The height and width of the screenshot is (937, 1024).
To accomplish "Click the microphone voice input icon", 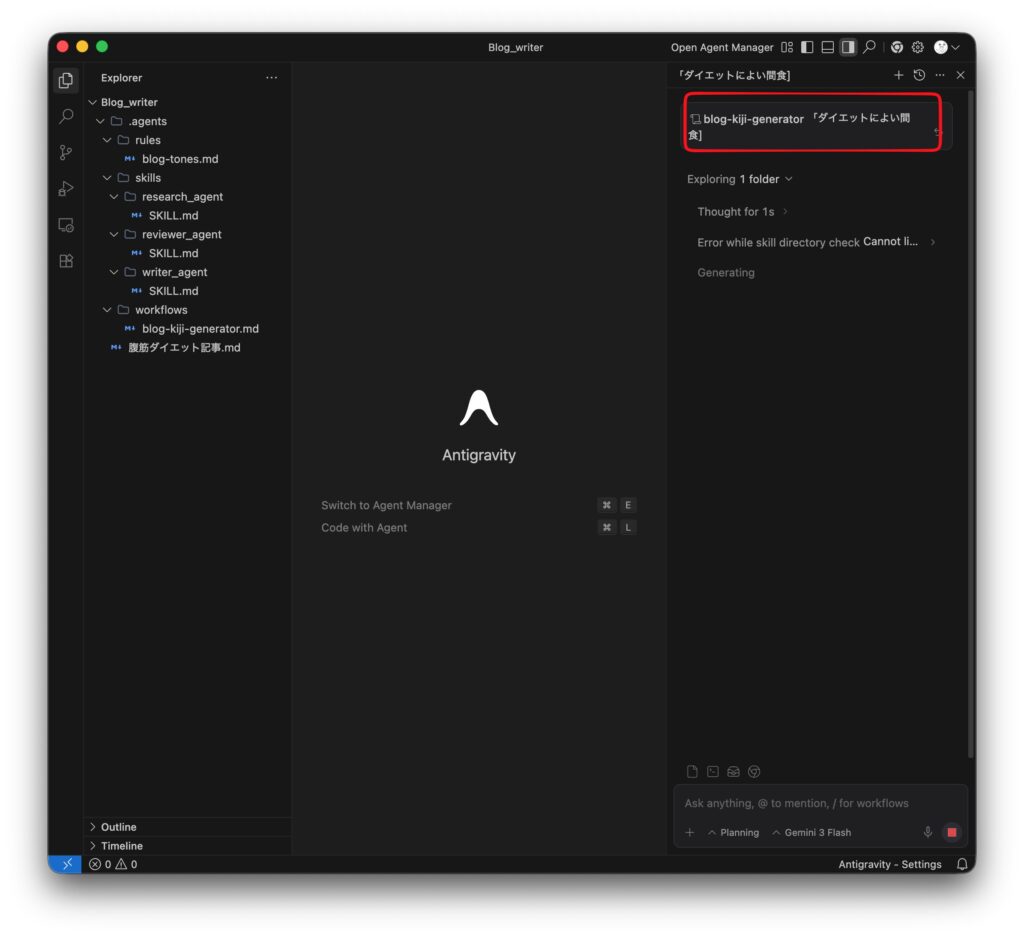I will [x=927, y=832].
